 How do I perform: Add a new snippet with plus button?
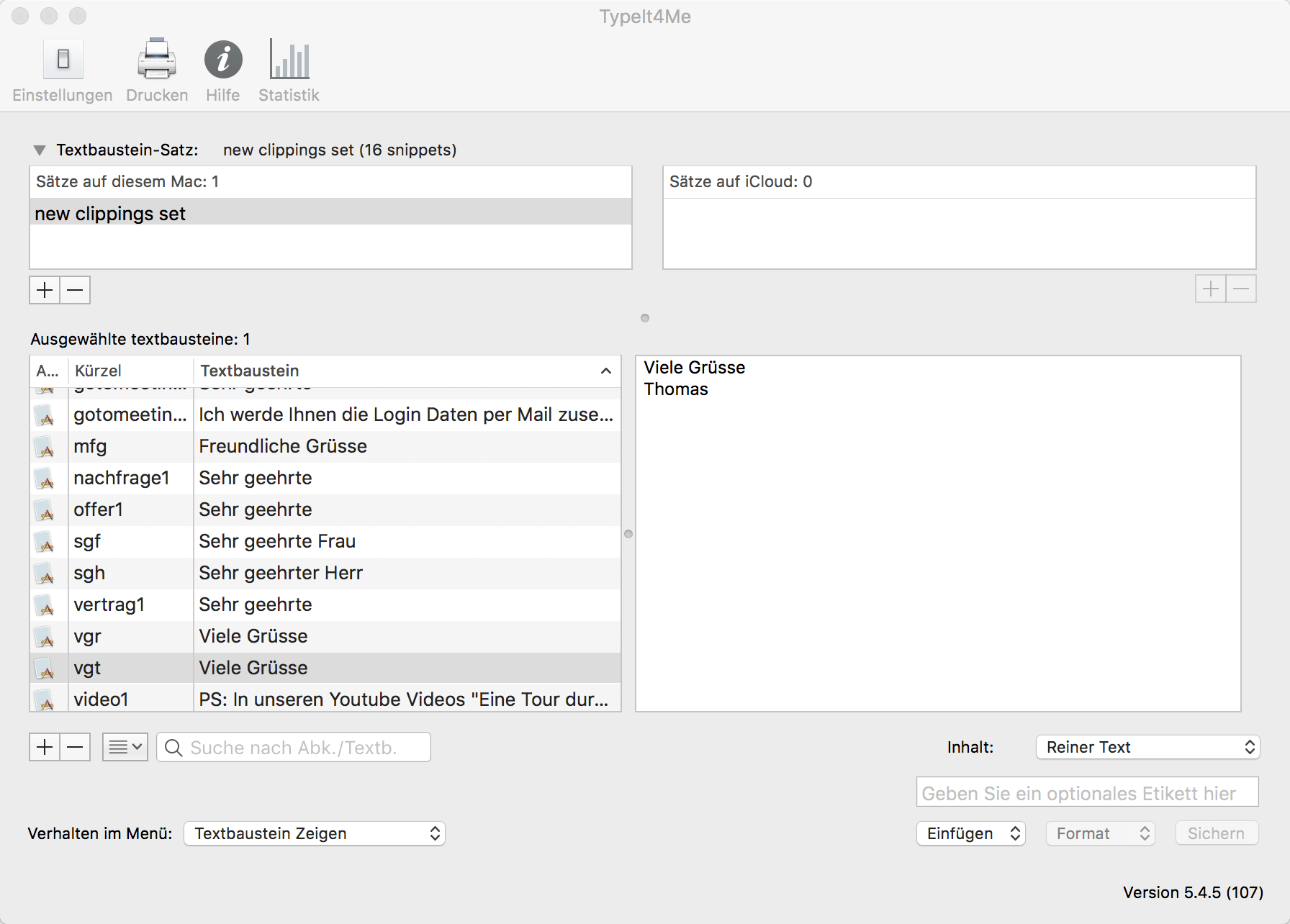(45, 747)
